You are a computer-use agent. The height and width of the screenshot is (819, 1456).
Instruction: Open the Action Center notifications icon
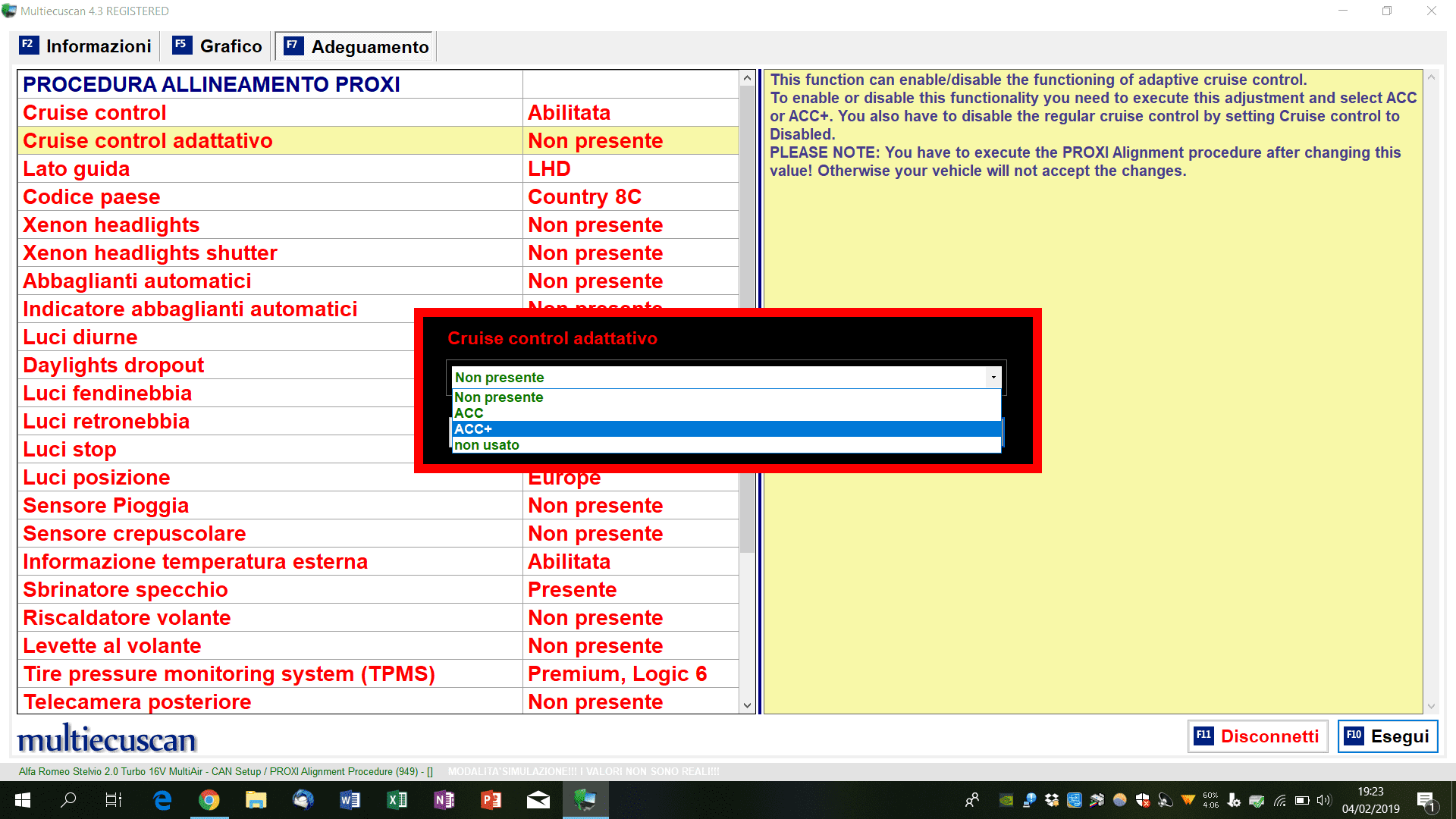[x=1426, y=801]
